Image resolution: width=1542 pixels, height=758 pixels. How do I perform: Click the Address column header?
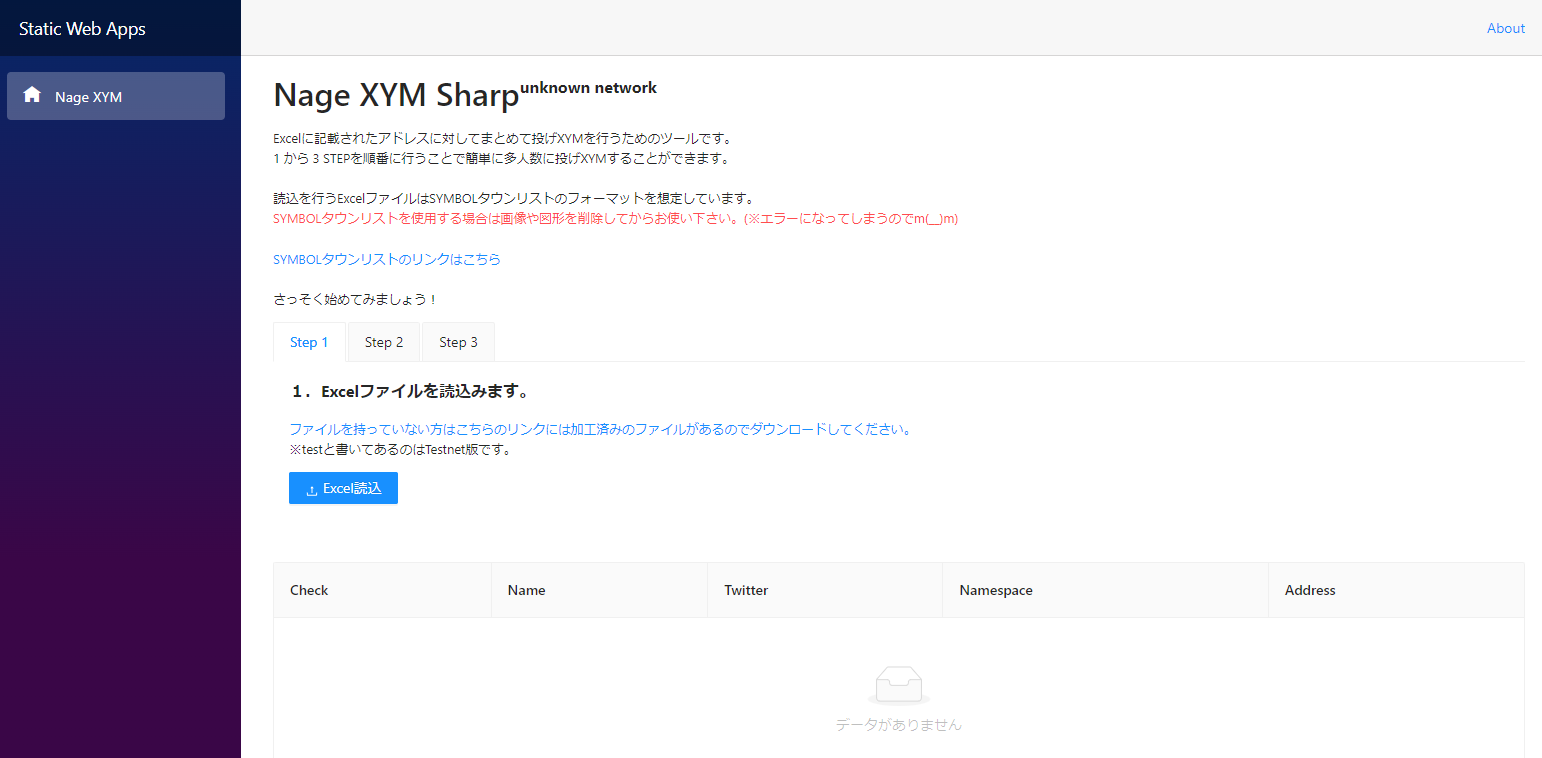coord(1396,590)
